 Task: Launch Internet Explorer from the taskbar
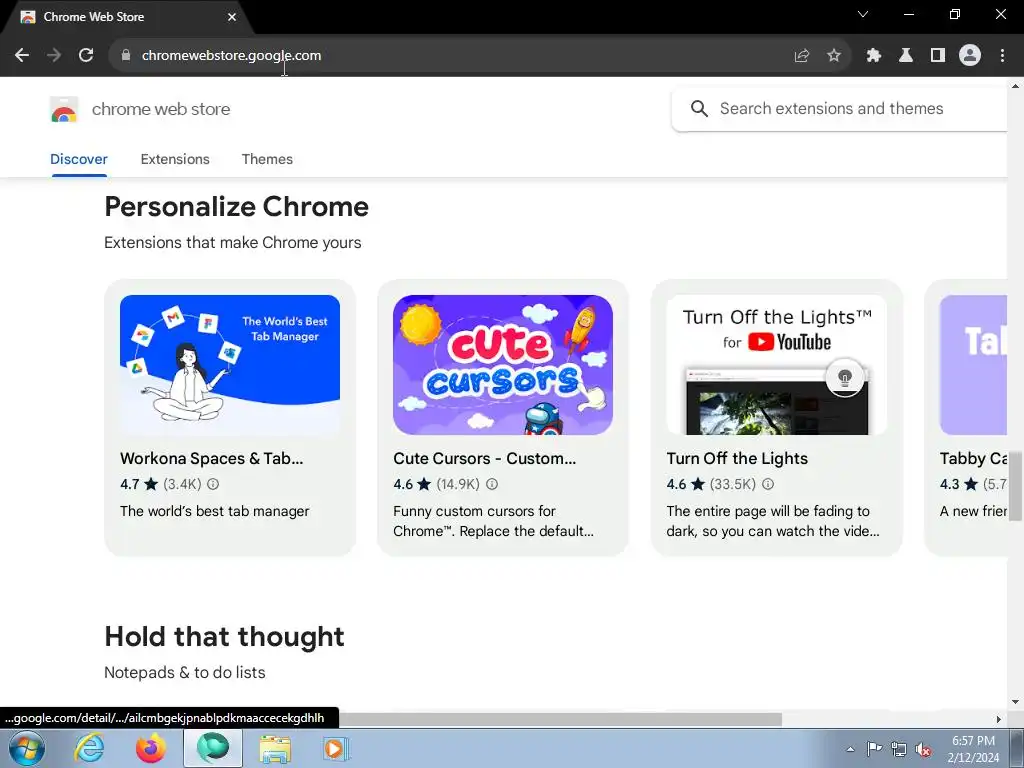pos(89,748)
